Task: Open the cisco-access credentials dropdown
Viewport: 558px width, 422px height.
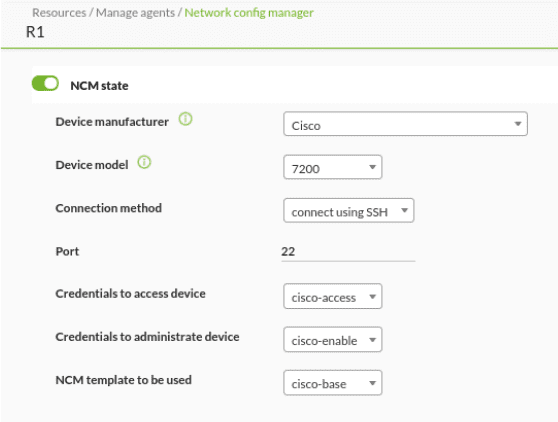Action: pos(333,296)
